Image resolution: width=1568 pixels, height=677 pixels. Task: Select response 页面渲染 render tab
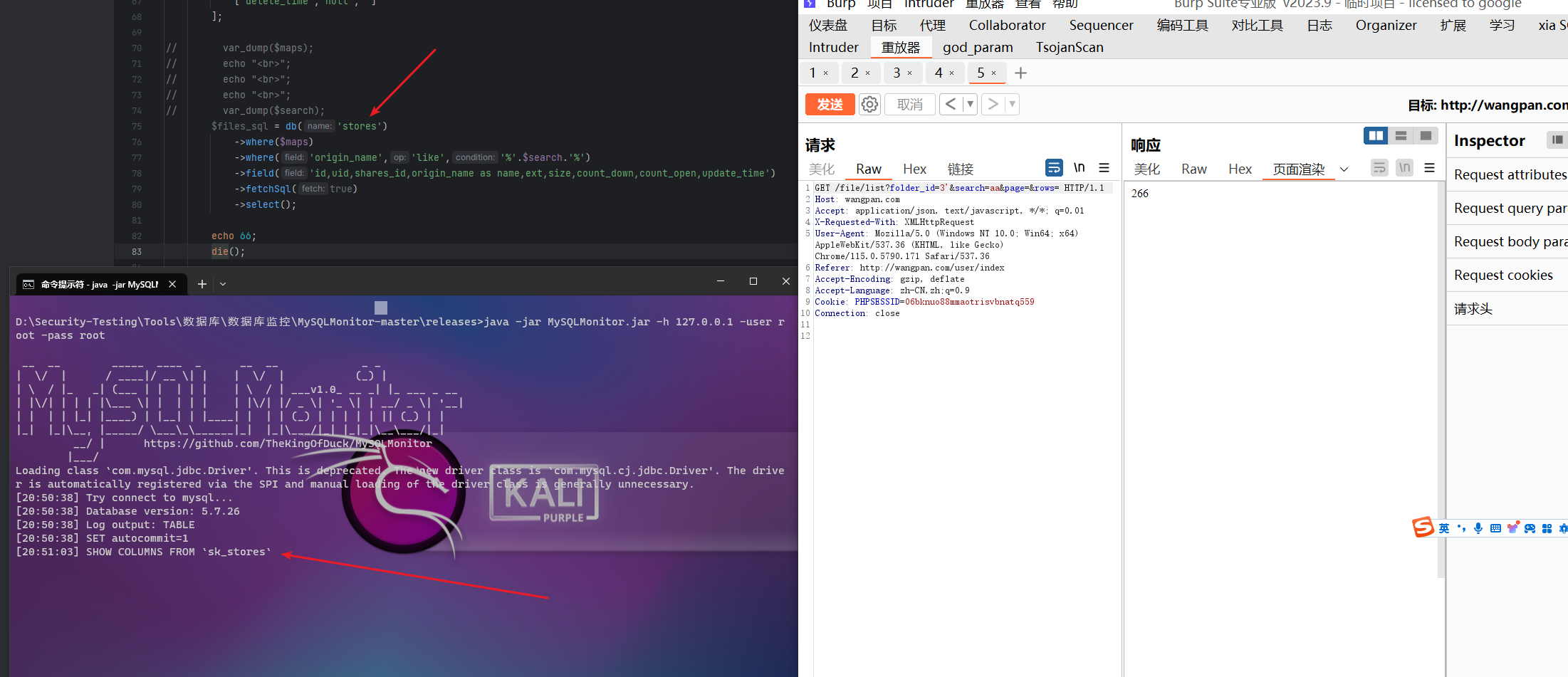tap(1299, 169)
